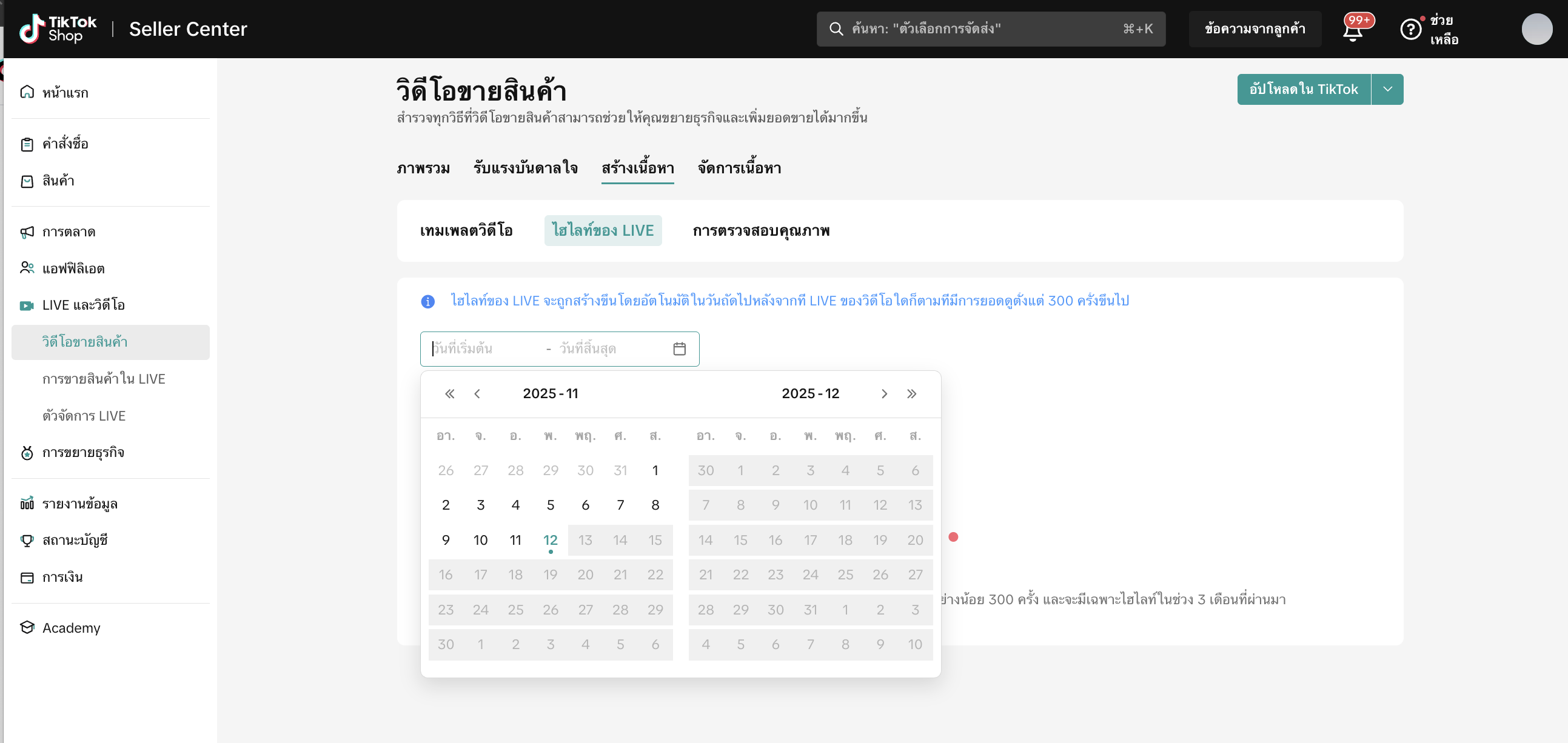The width and height of the screenshot is (1568, 743).
Task: Click อัปโหลดใน TikTok button
Action: [1303, 90]
